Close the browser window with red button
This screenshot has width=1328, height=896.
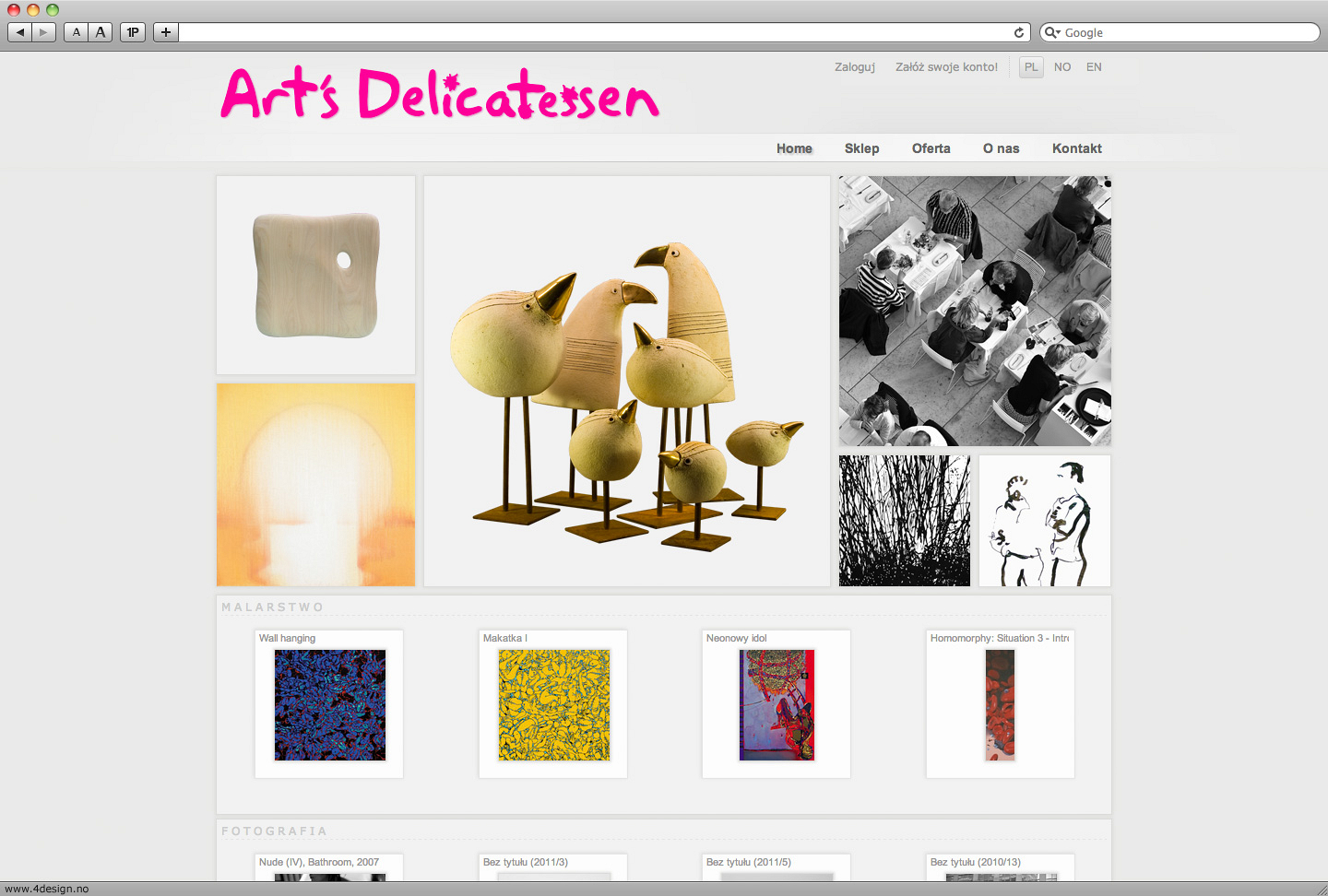(14, 9)
